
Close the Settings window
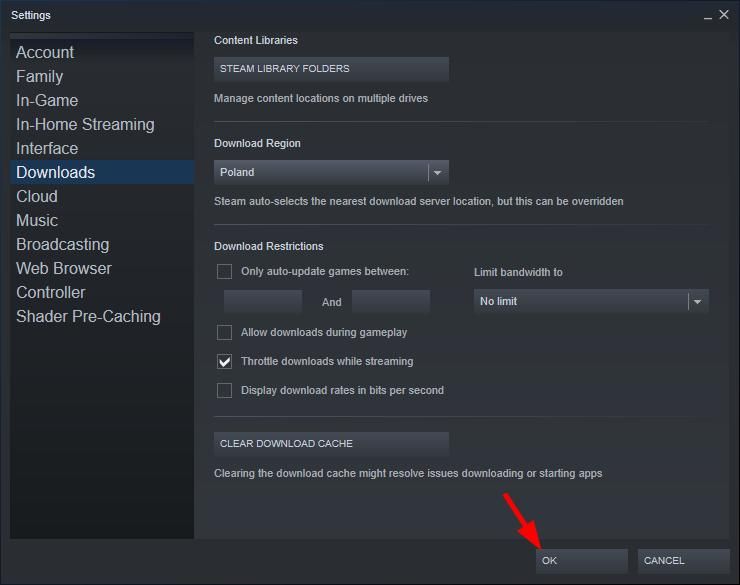click(x=725, y=15)
